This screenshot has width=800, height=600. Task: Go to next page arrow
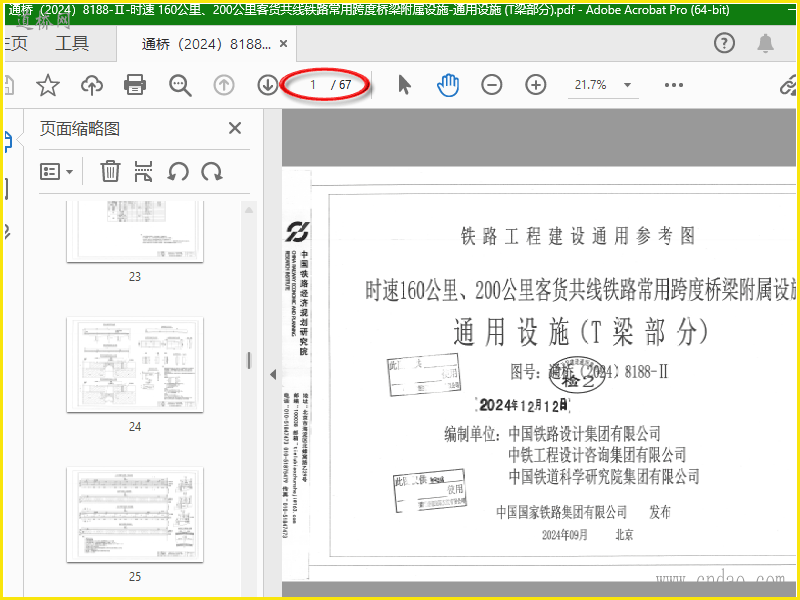(x=267, y=85)
